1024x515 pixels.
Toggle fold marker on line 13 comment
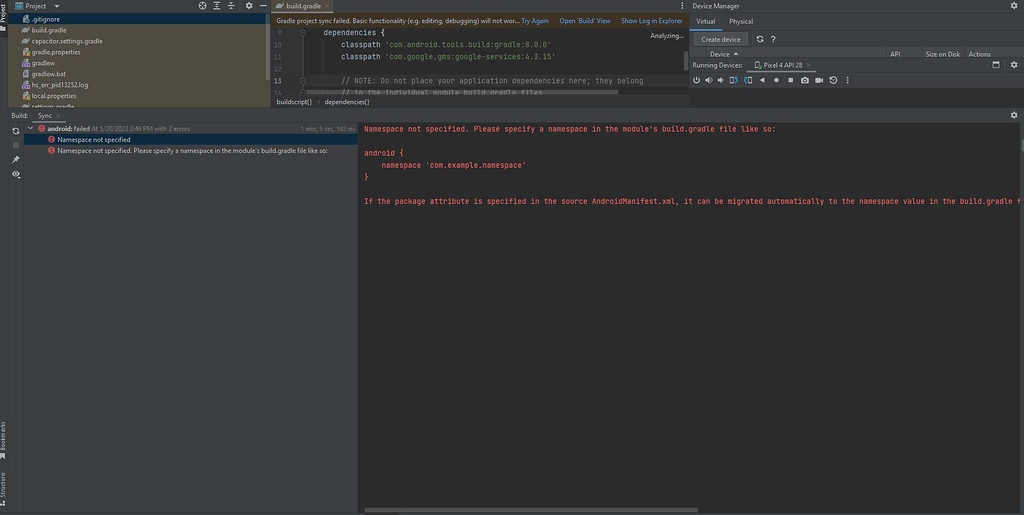pos(303,81)
